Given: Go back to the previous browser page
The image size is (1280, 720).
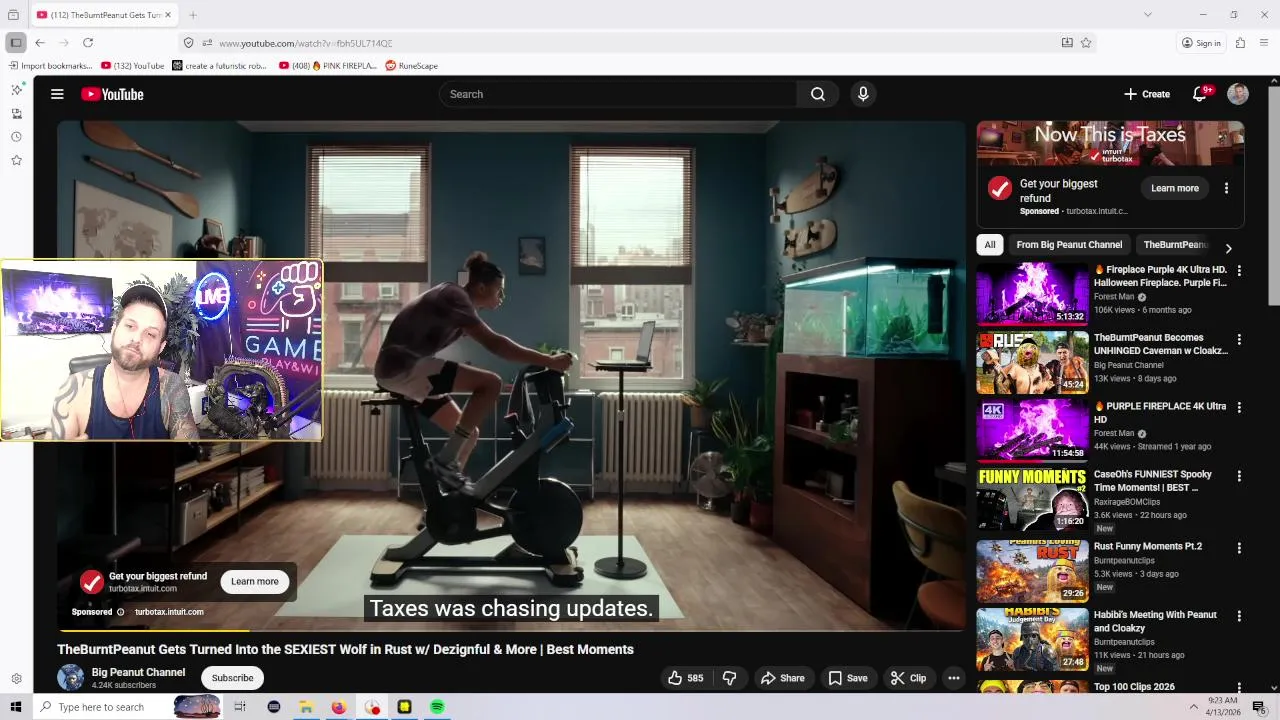Looking at the screenshot, I should tap(40, 43).
